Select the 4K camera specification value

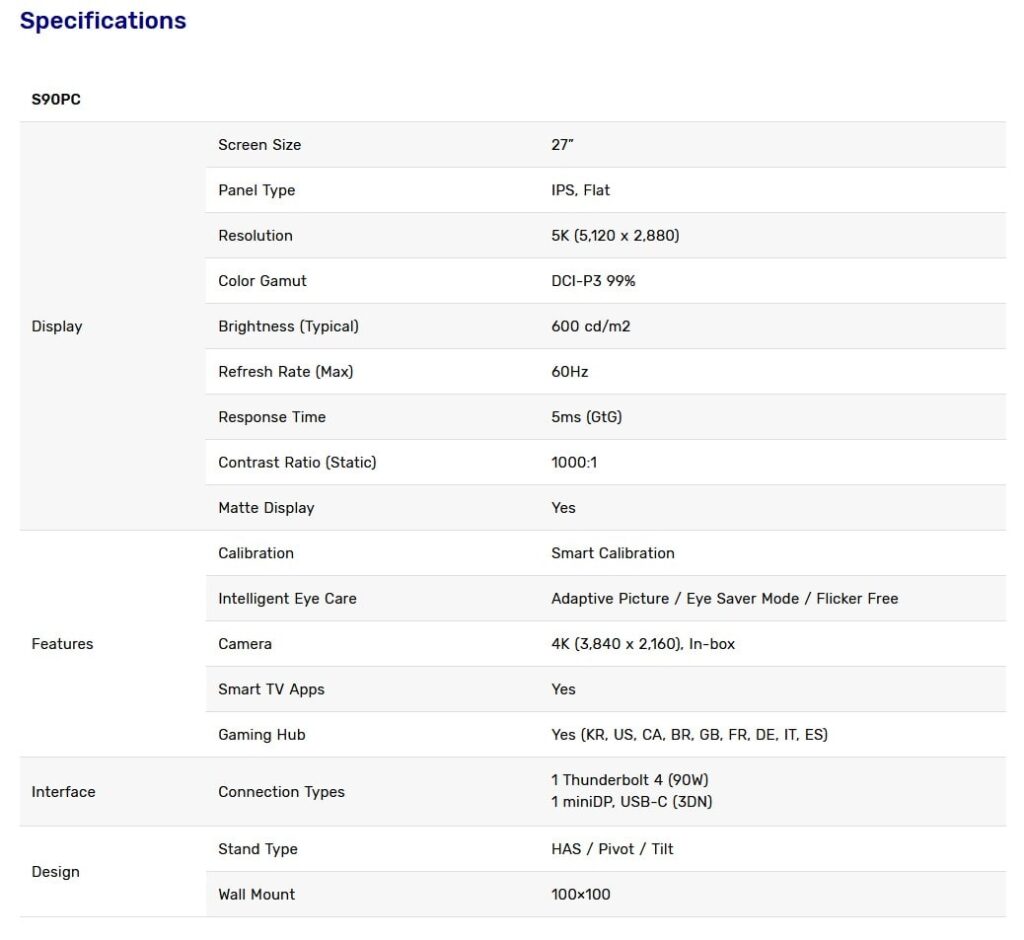[642, 644]
